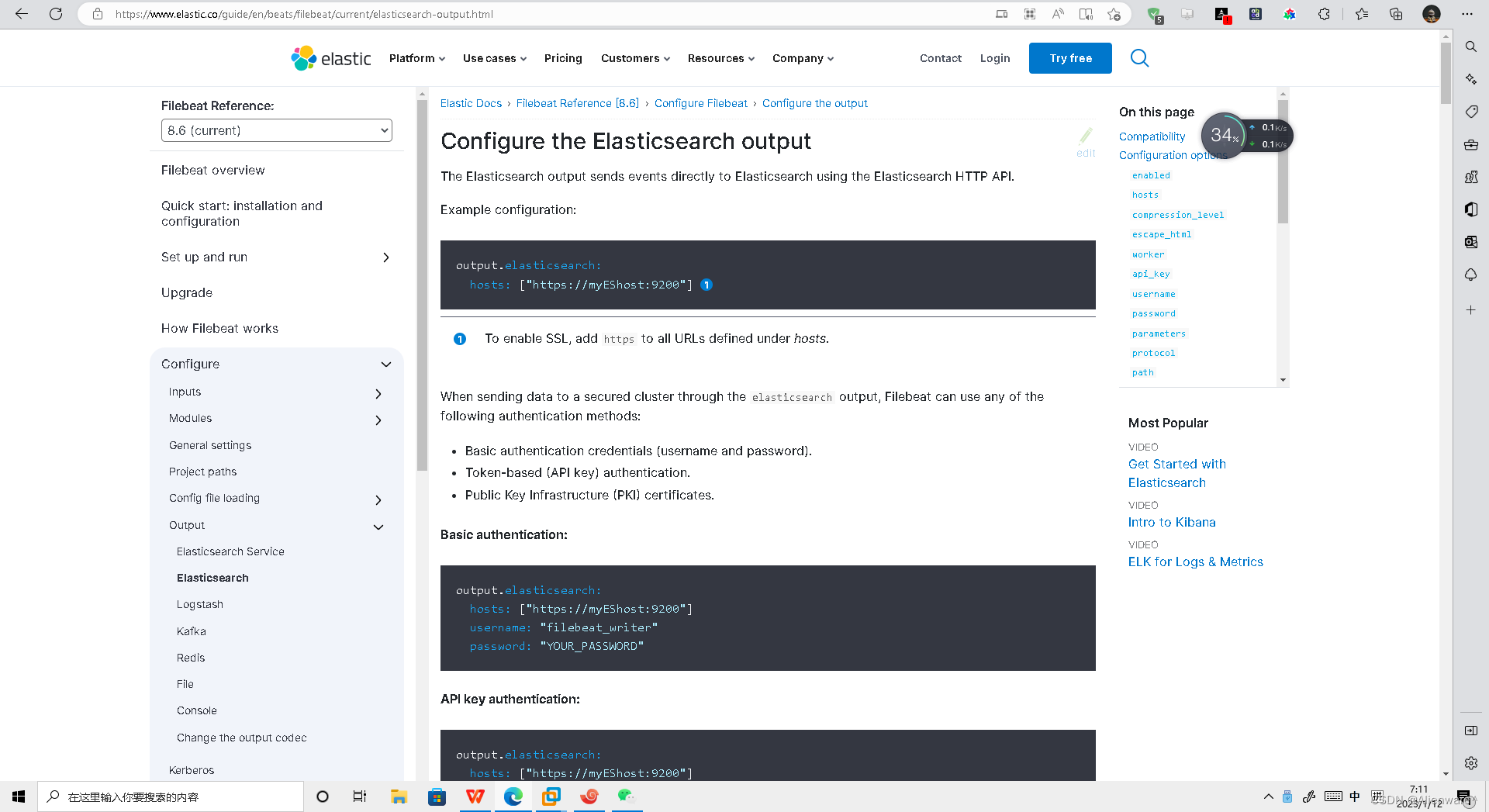Open the Favorites list icon in the toolbar
The width and height of the screenshot is (1489, 812).
(1362, 14)
